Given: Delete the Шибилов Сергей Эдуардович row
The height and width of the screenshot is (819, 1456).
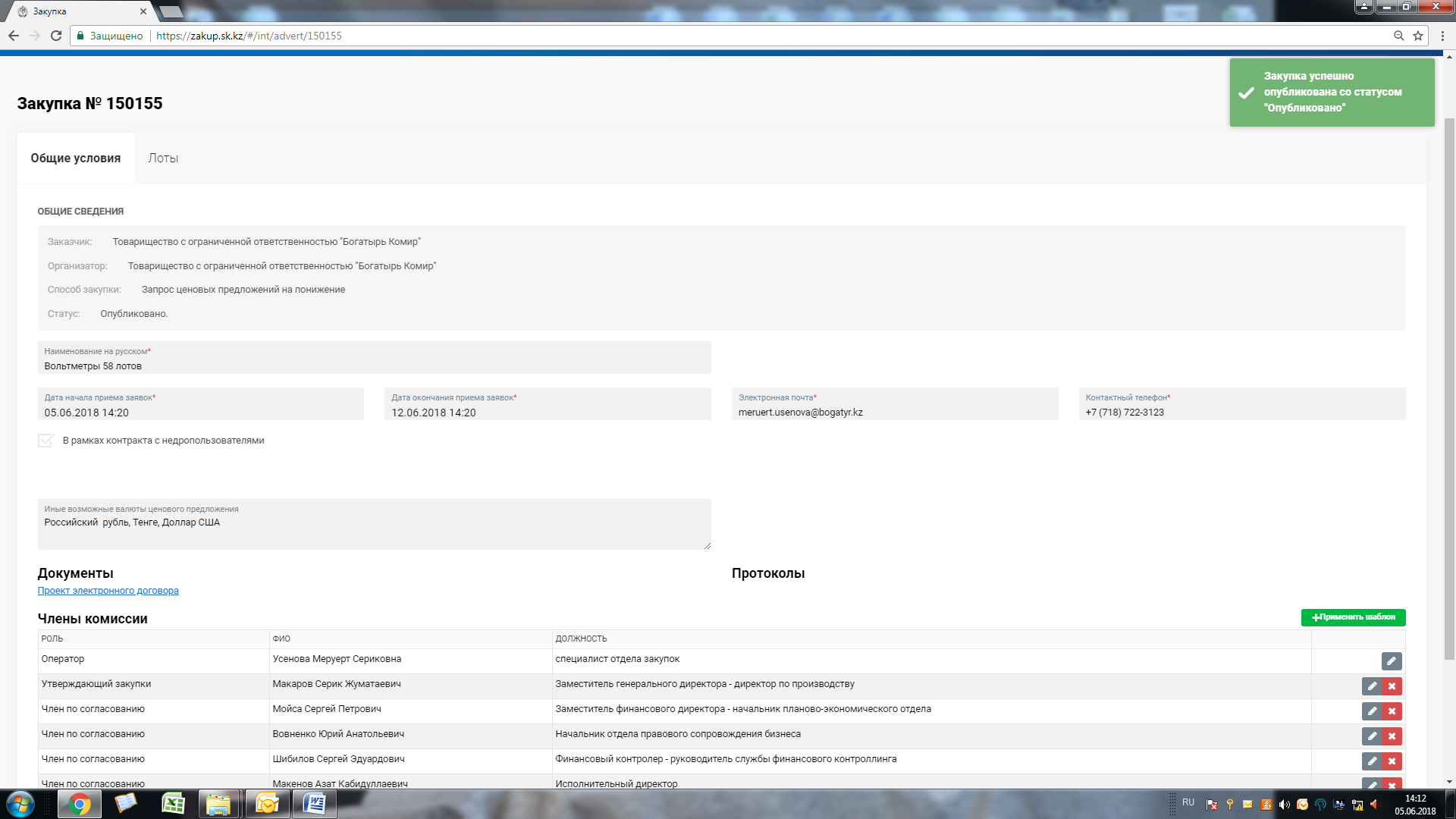Looking at the screenshot, I should click(1392, 761).
